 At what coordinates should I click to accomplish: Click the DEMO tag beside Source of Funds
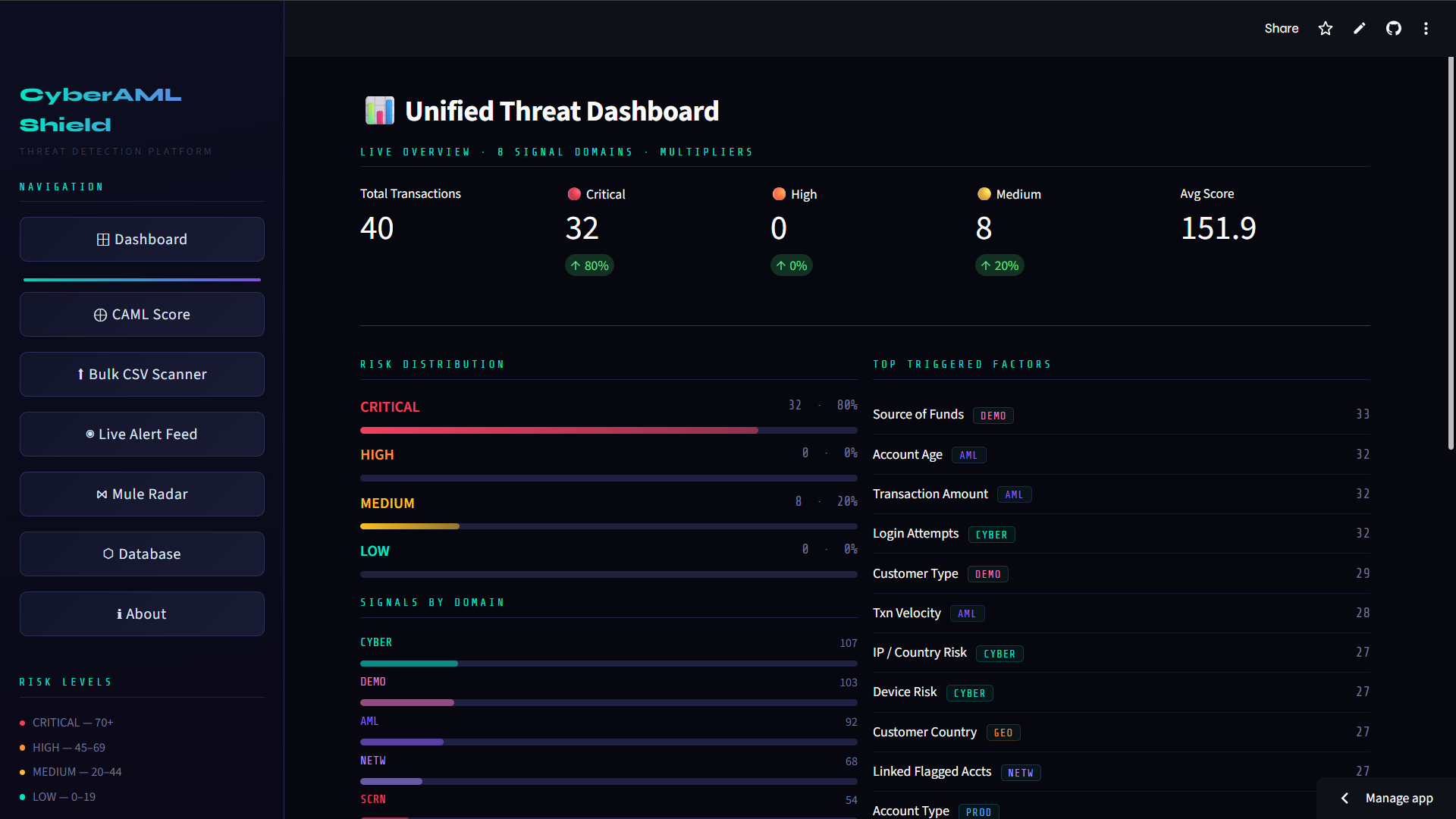[x=993, y=416]
